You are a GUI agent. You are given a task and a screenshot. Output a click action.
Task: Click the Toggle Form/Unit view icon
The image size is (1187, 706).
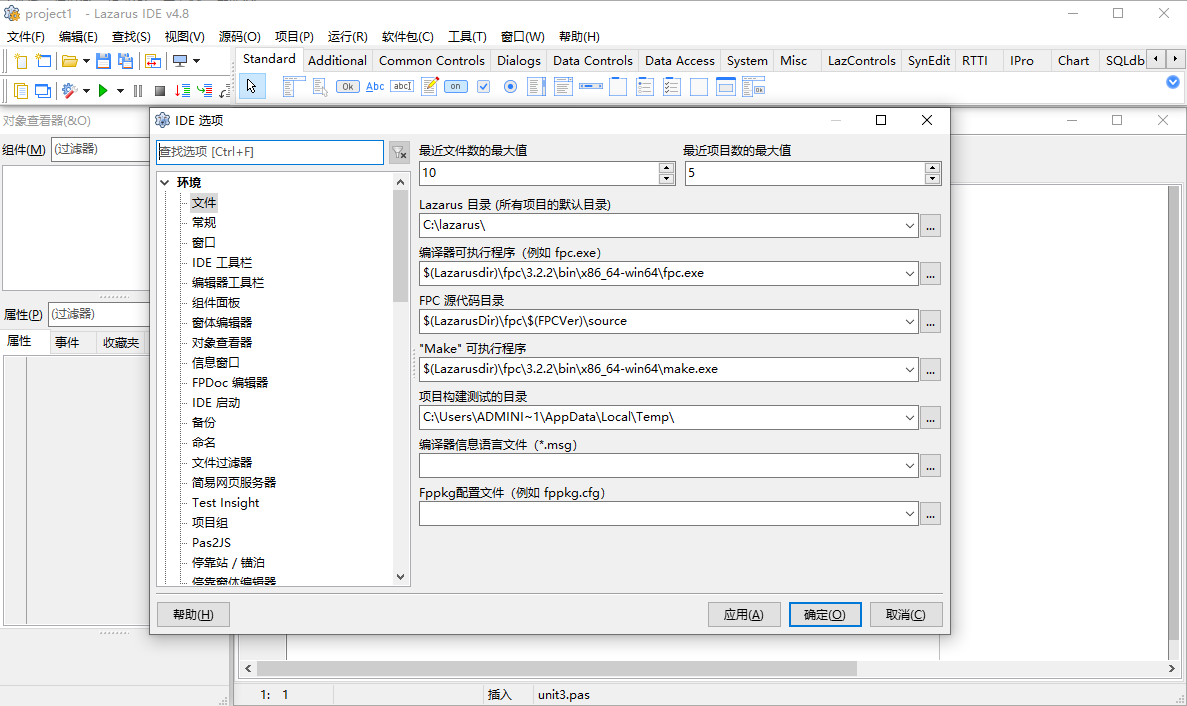tap(152, 61)
